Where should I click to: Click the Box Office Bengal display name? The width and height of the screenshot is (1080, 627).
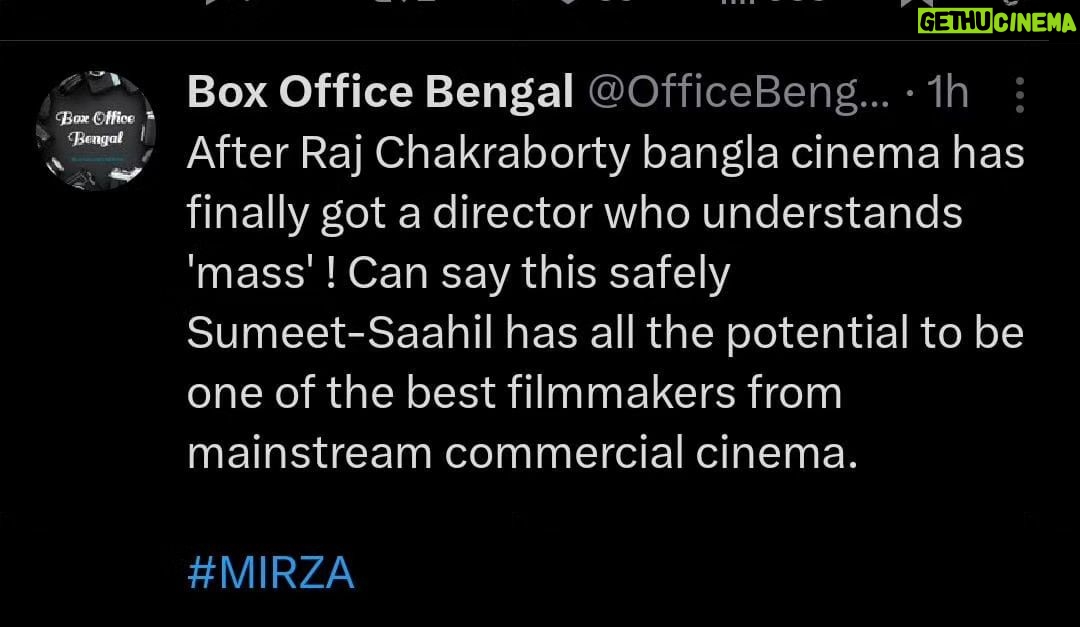pyautogui.click(x=380, y=93)
